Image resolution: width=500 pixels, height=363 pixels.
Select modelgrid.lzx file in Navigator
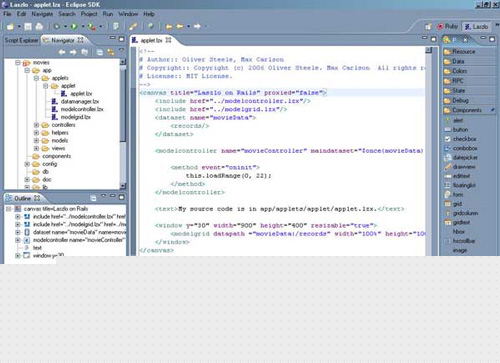tap(71, 117)
